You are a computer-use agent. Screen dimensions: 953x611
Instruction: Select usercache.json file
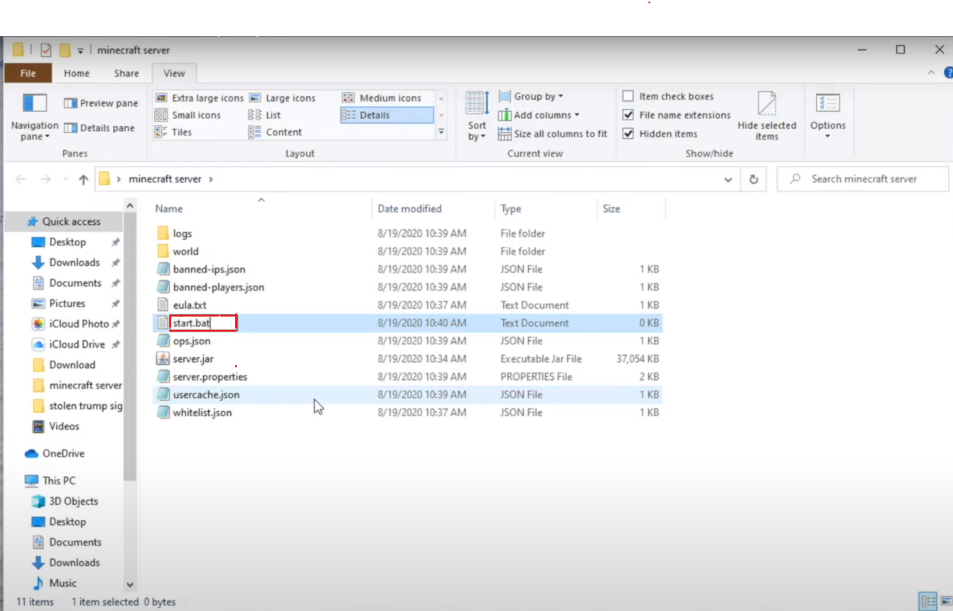tap(206, 395)
